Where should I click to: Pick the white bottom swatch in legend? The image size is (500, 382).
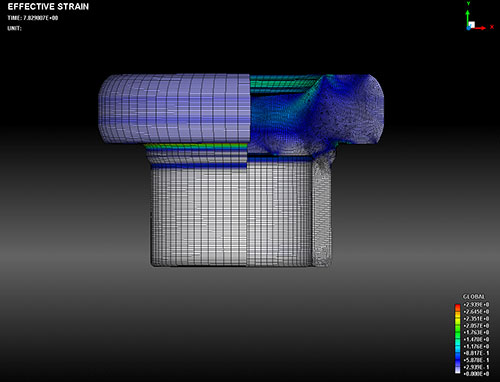click(457, 370)
